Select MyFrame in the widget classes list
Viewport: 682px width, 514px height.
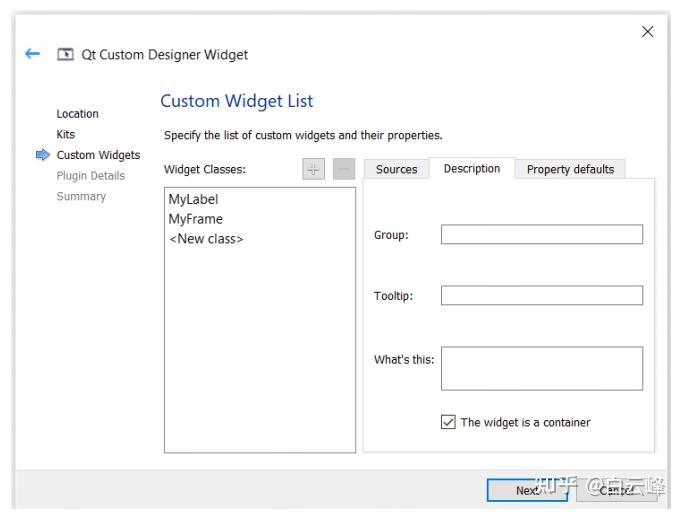click(x=196, y=219)
